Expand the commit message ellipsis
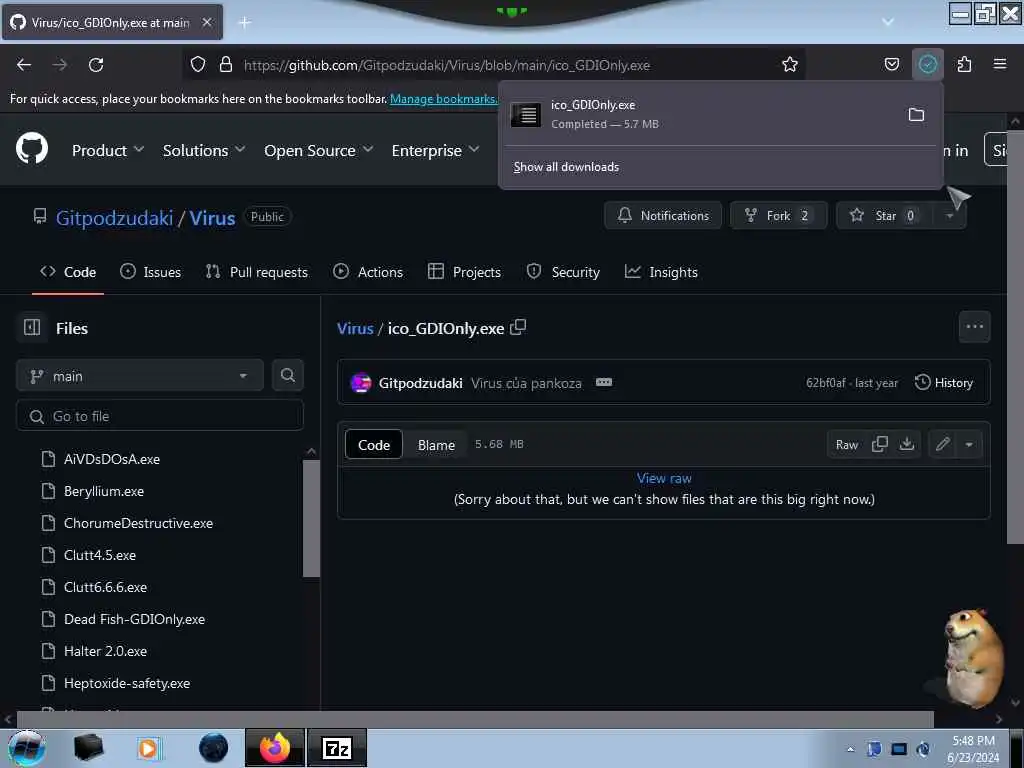Viewport: 1024px width, 768px height. pyautogui.click(x=604, y=382)
